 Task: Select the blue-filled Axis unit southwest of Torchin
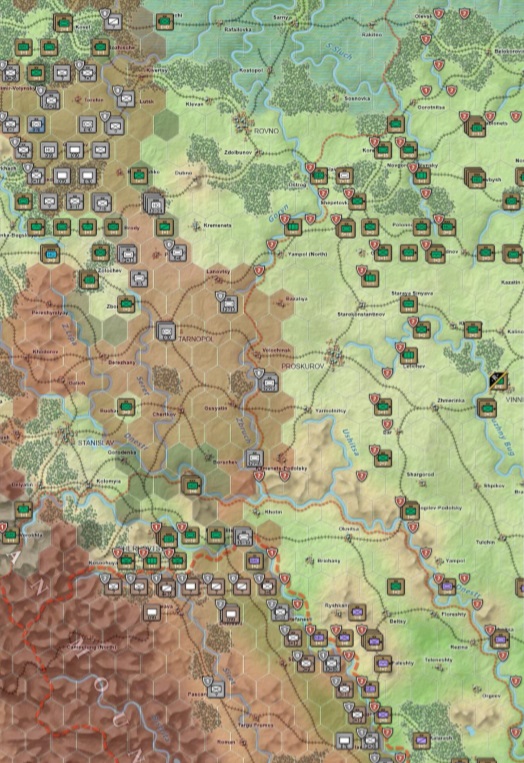(36, 125)
